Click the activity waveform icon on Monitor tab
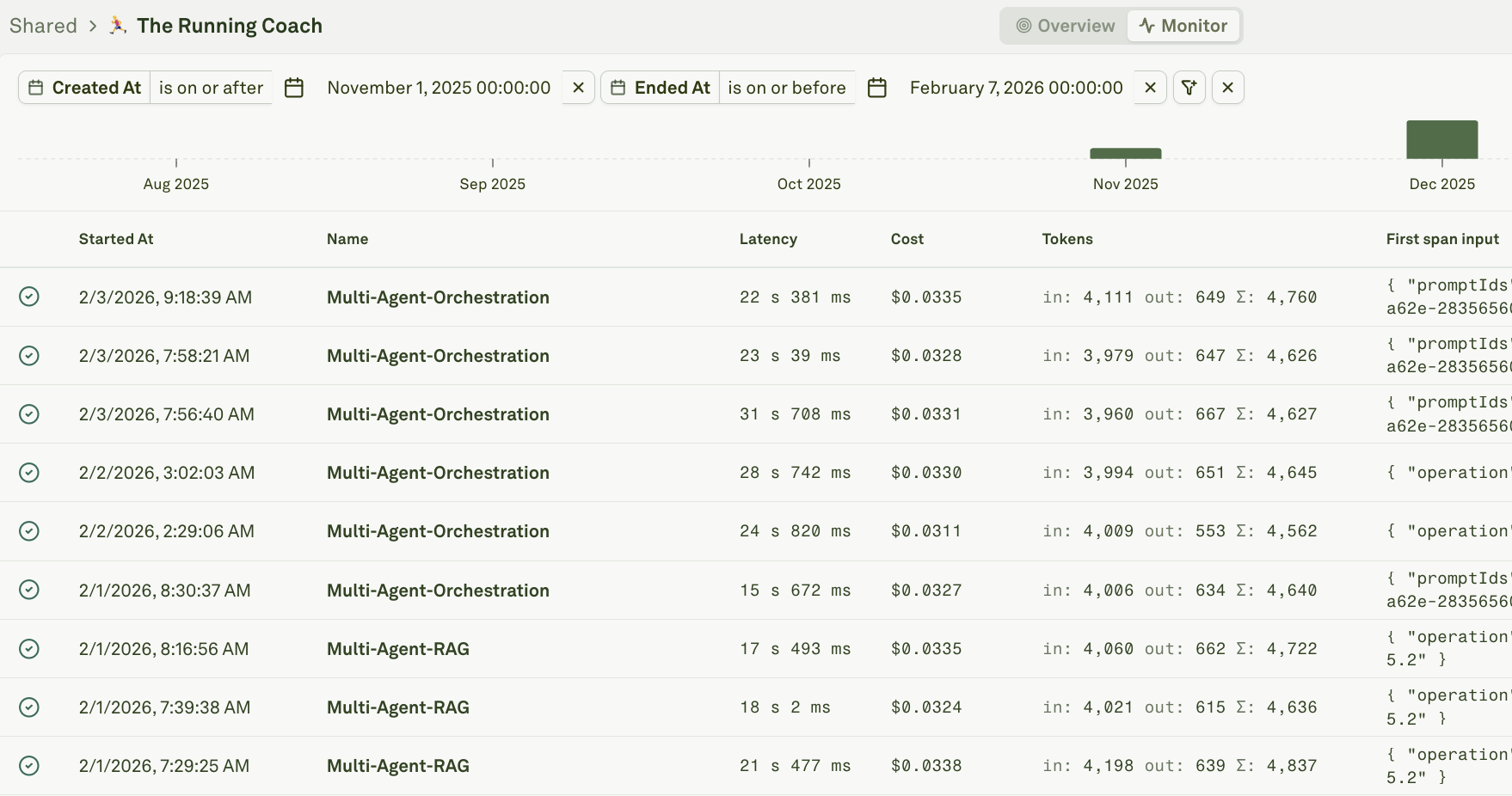The width and height of the screenshot is (1512, 796). point(1146,26)
